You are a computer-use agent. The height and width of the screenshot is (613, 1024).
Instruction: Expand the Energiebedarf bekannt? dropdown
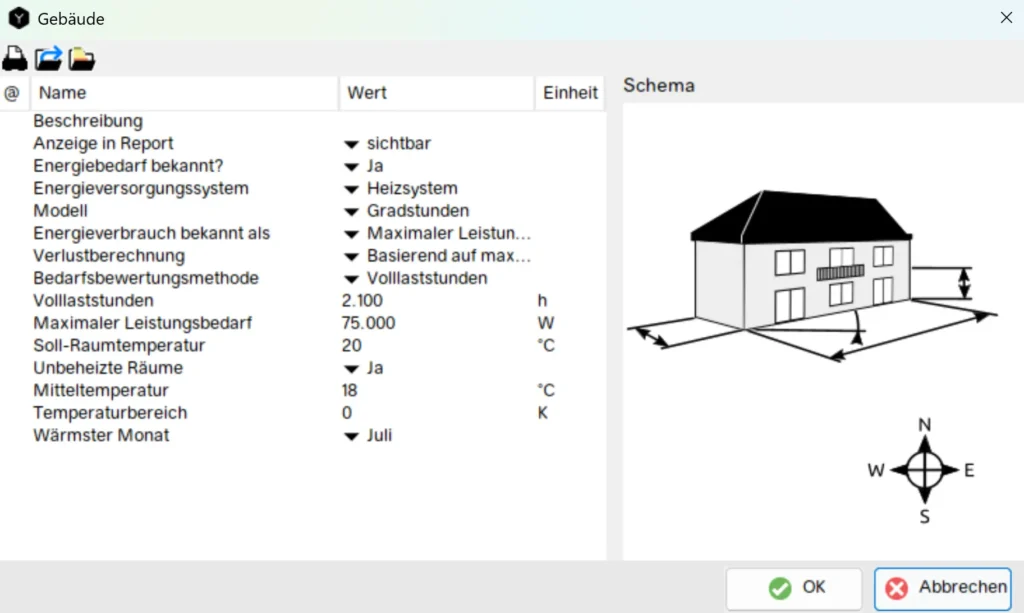click(x=351, y=166)
